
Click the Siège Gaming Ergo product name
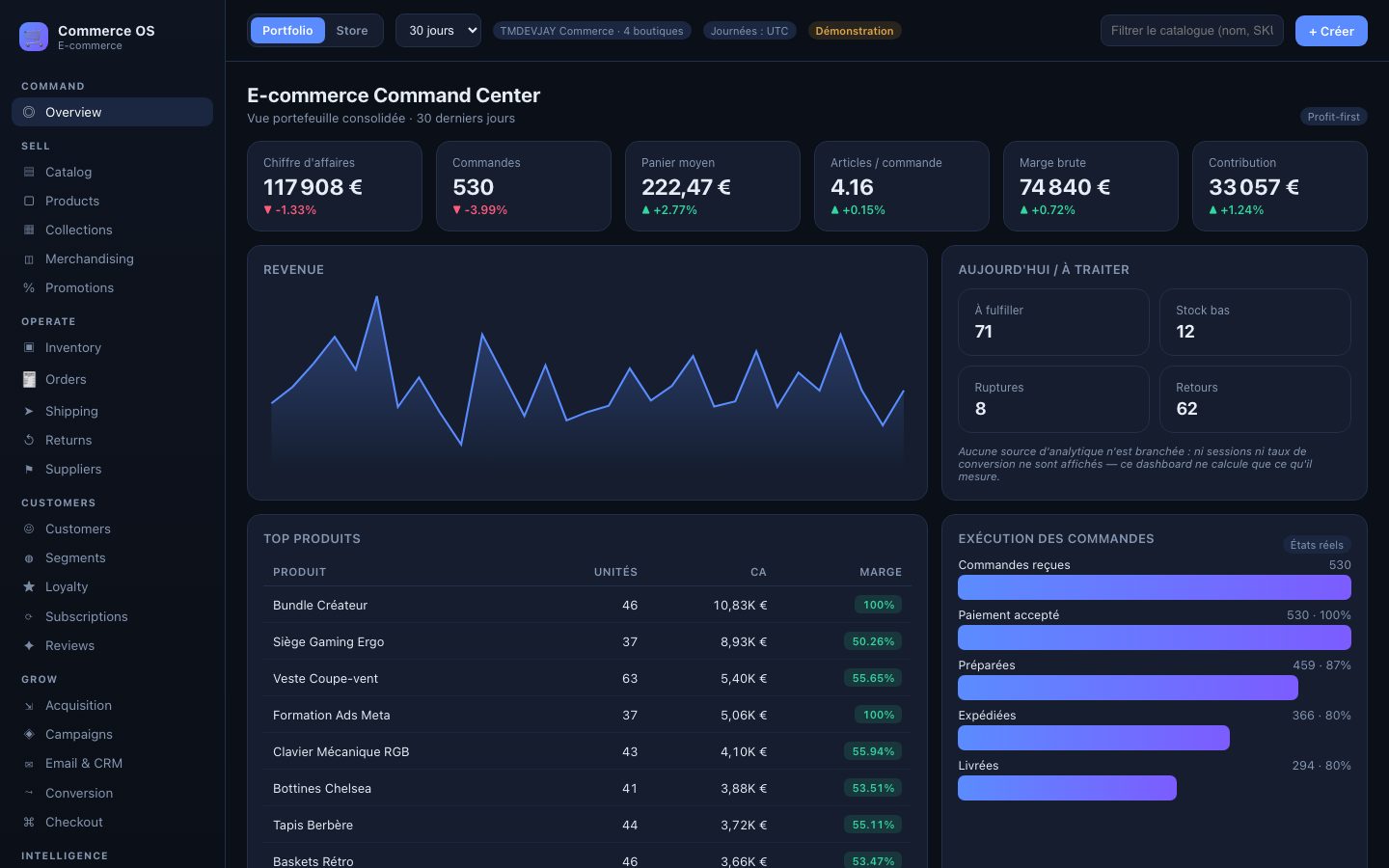click(x=328, y=641)
